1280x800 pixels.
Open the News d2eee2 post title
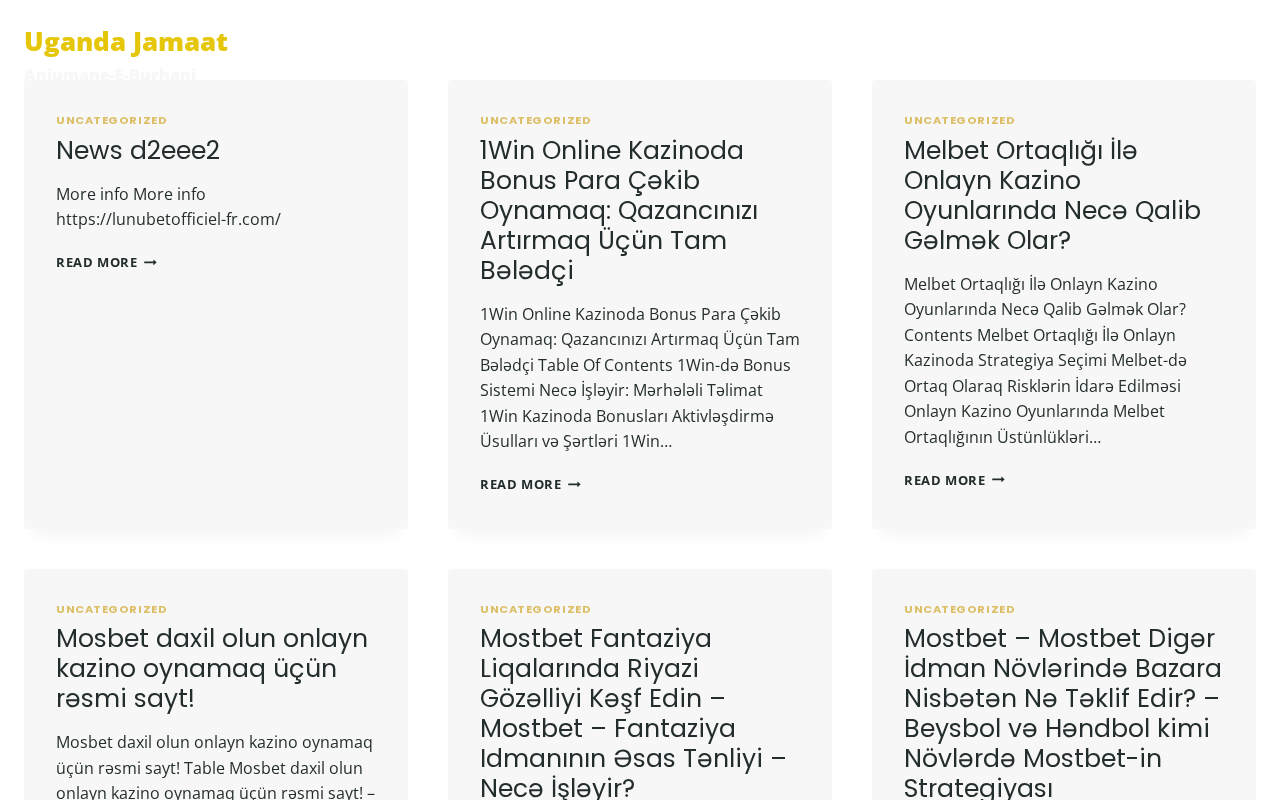pyautogui.click(x=138, y=150)
